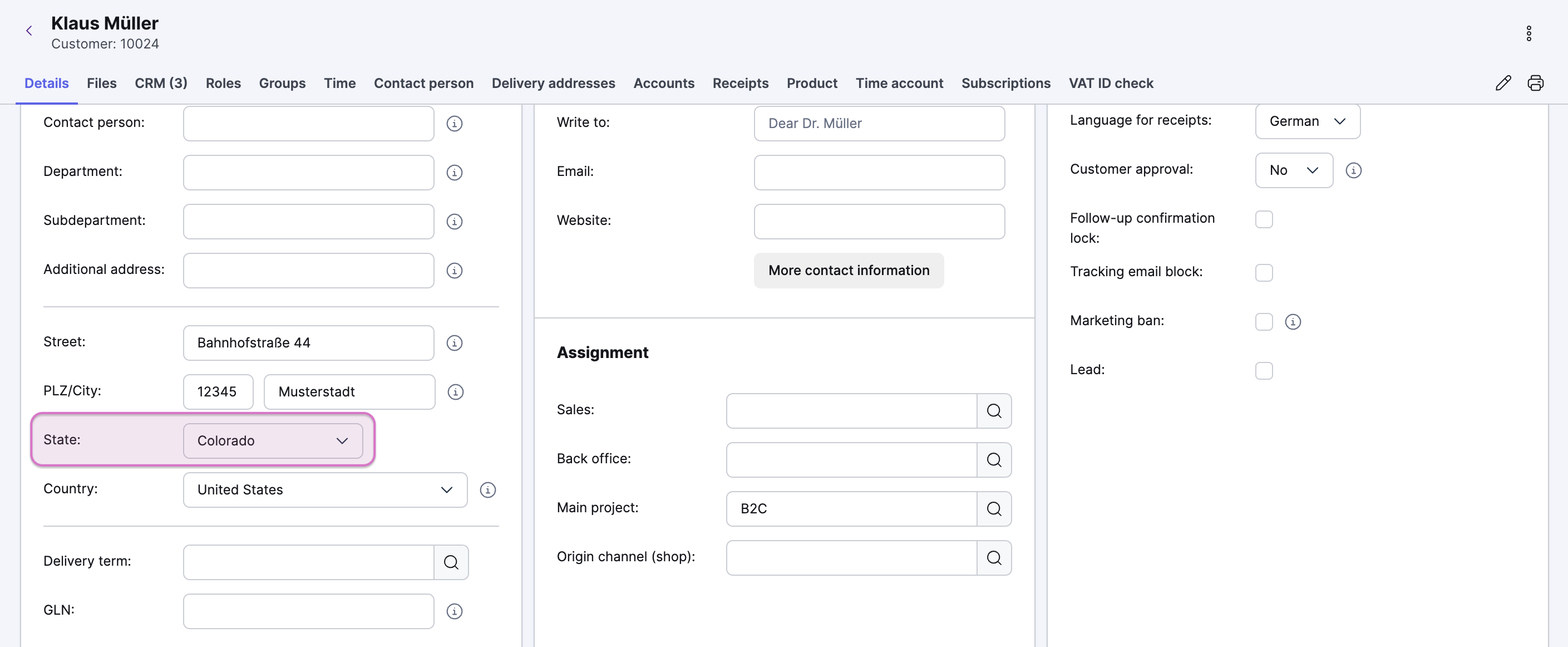1568x647 pixels.
Task: Click into the Additional address input
Action: click(x=309, y=271)
